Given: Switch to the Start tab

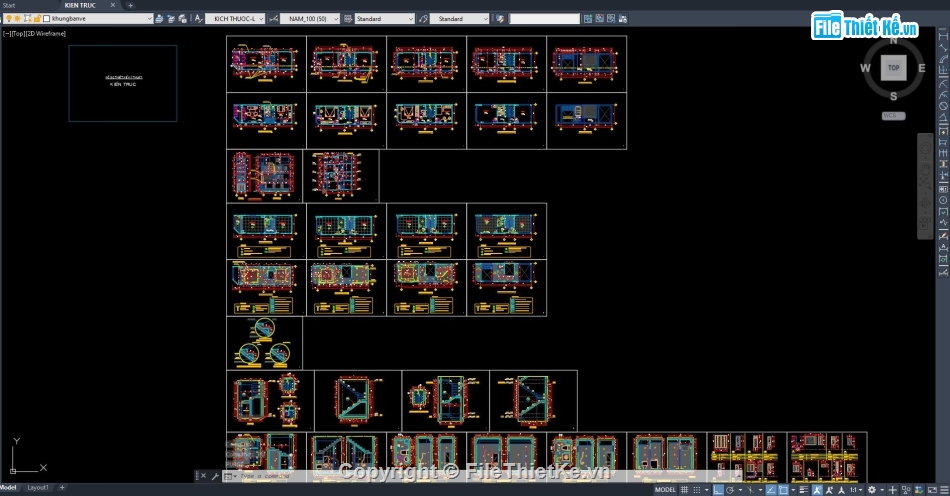Looking at the screenshot, I should coord(10,5).
